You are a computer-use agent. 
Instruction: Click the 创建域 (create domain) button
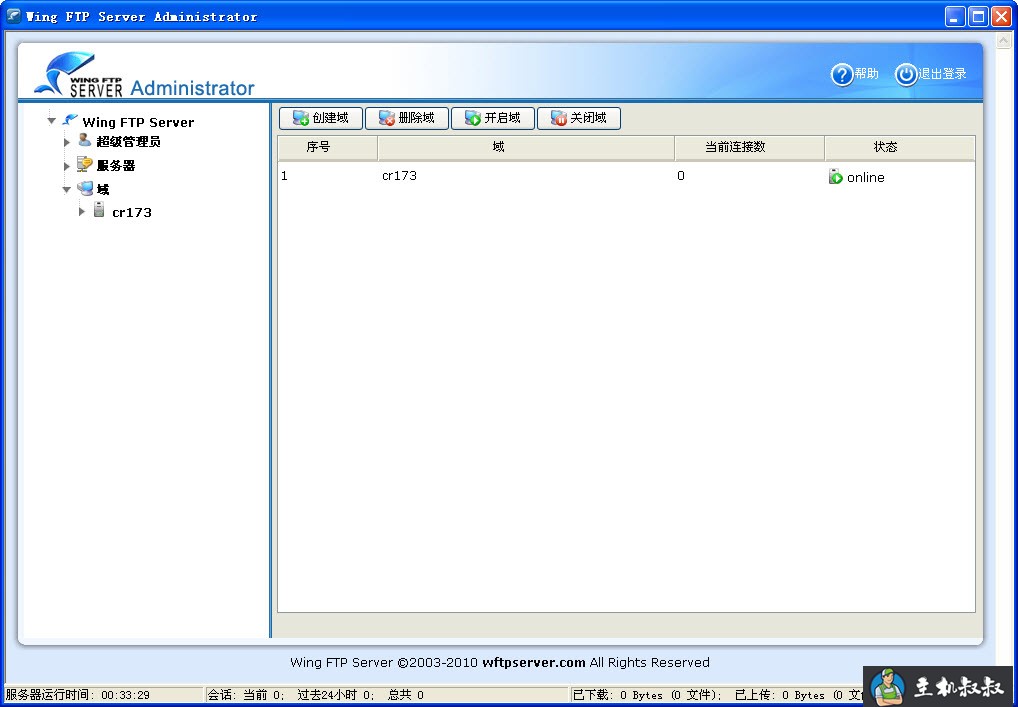(x=321, y=118)
